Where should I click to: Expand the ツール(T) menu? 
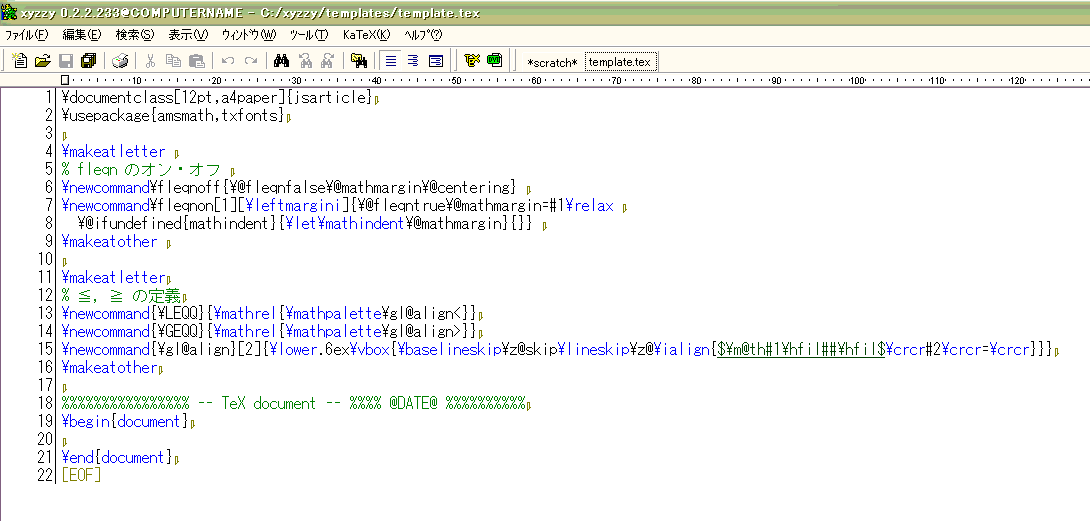click(x=309, y=34)
